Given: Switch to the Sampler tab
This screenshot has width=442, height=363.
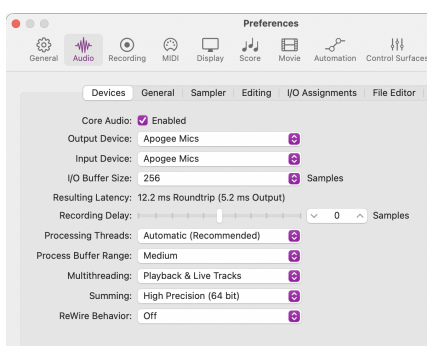Looking at the screenshot, I should coord(208,93).
